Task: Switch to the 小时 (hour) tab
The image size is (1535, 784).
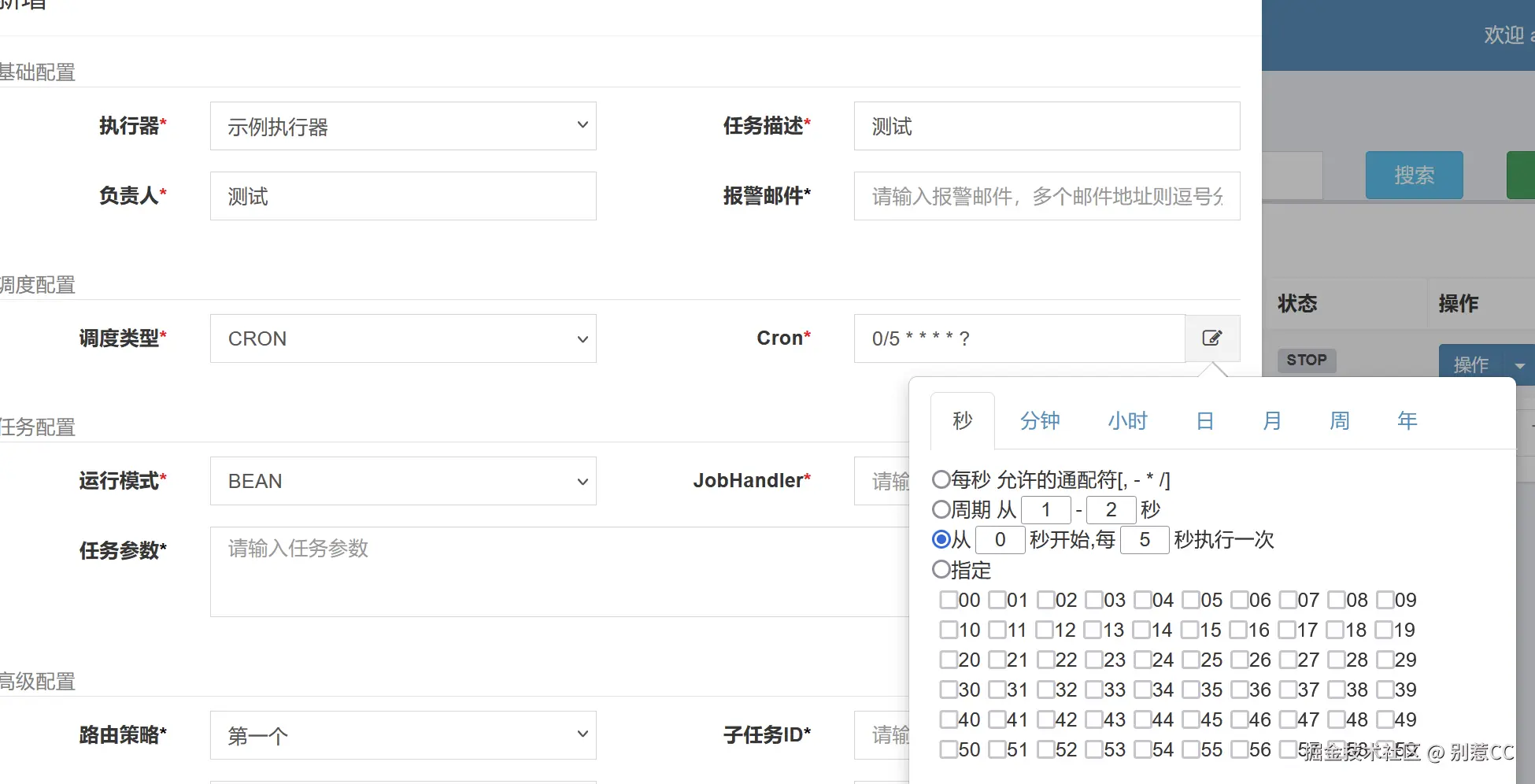Action: (1127, 420)
